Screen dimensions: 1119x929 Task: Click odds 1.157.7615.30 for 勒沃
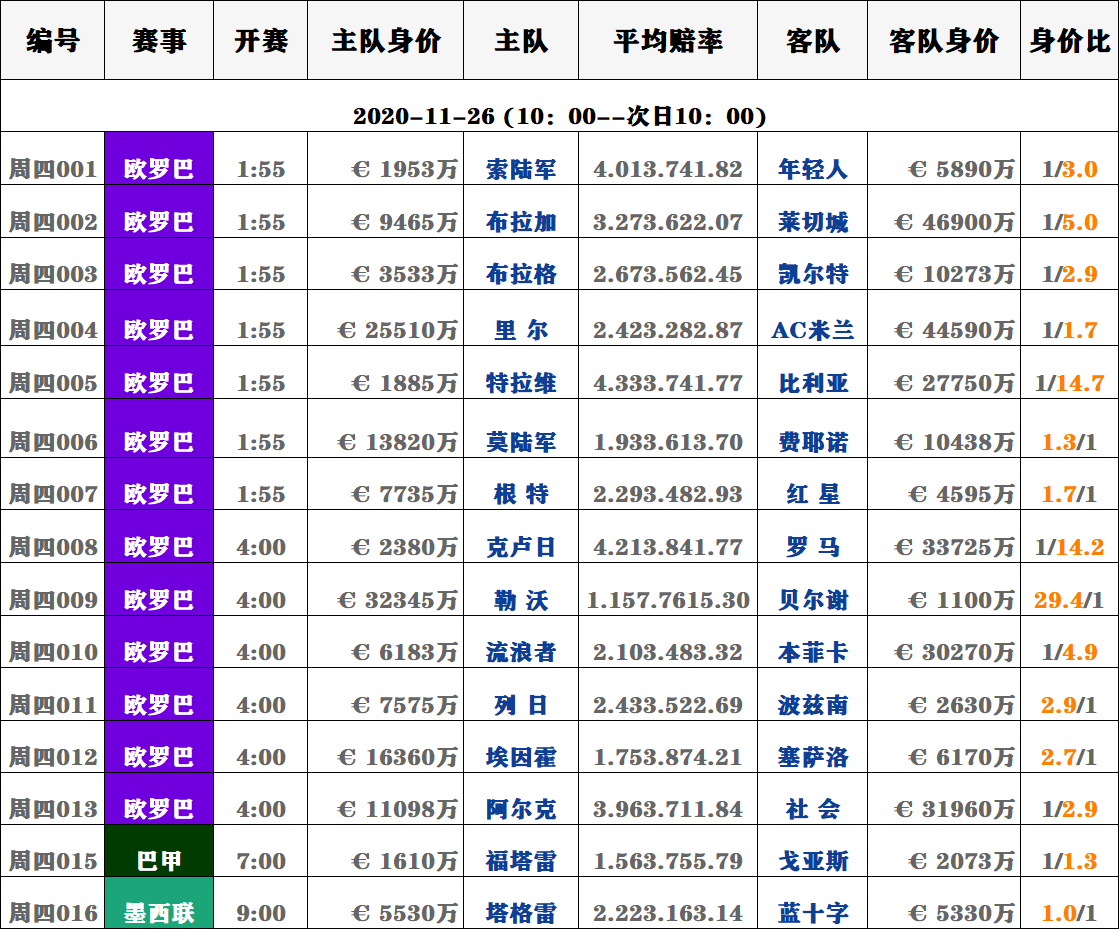coord(667,600)
